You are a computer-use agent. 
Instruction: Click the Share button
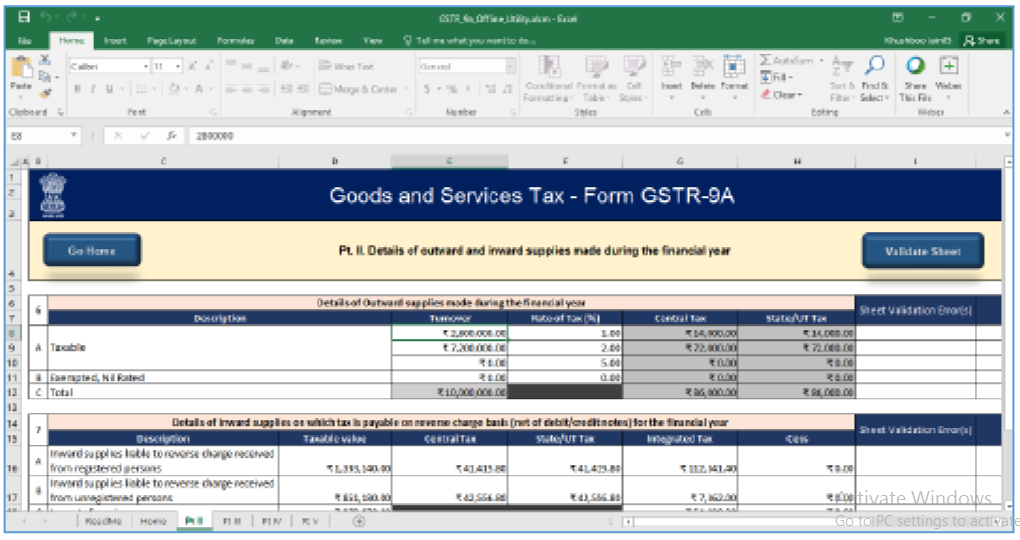pyautogui.click(x=982, y=40)
